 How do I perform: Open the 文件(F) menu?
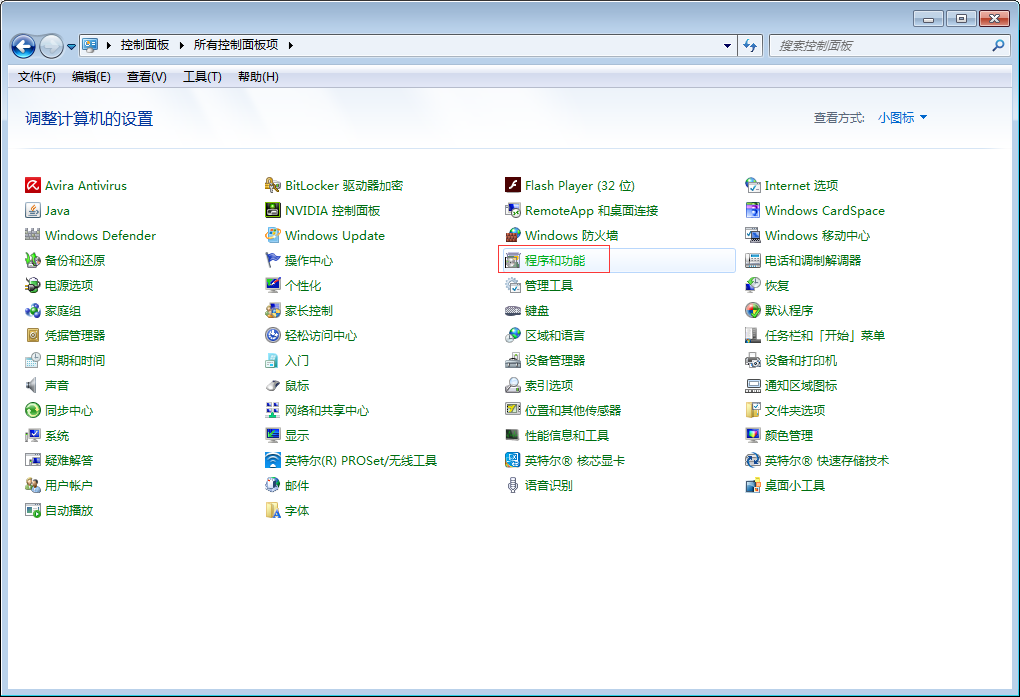[36, 77]
